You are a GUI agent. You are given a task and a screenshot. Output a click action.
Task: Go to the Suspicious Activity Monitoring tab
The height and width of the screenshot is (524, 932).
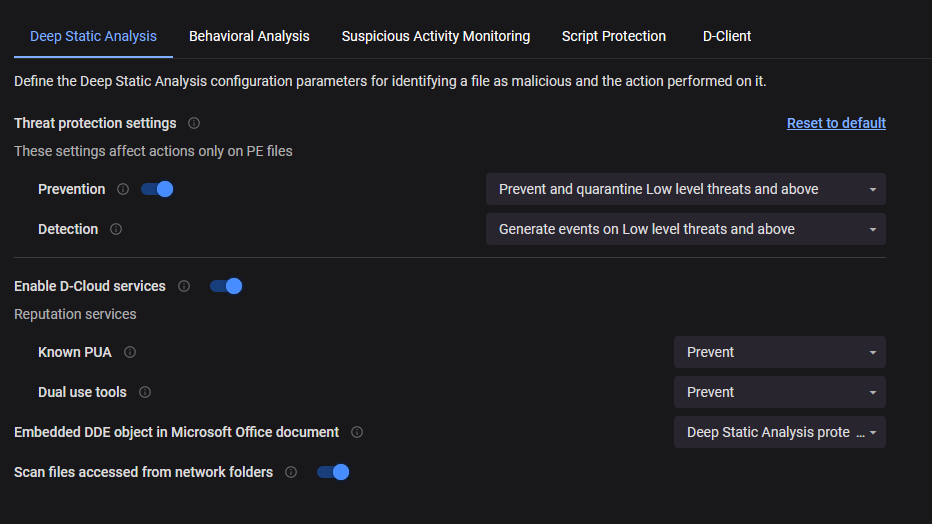click(x=436, y=36)
